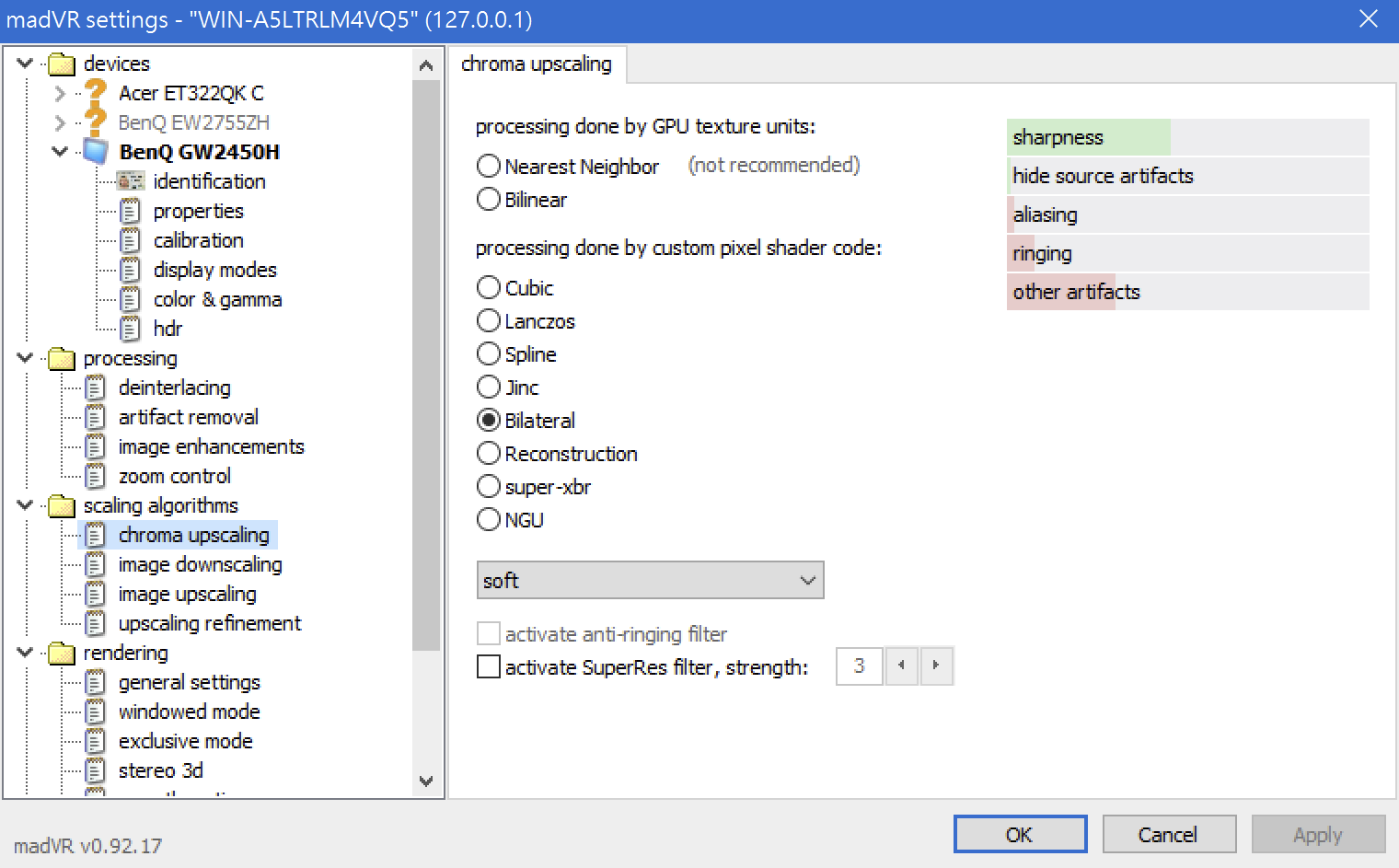Click the BenQ GW2450H monitor icon
This screenshot has height=868, width=1399.
[96, 152]
